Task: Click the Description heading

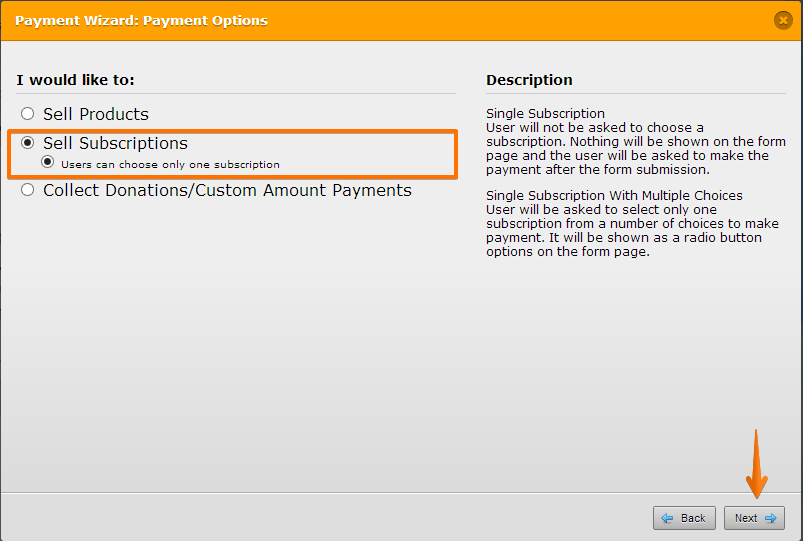Action: pyautogui.click(x=529, y=80)
